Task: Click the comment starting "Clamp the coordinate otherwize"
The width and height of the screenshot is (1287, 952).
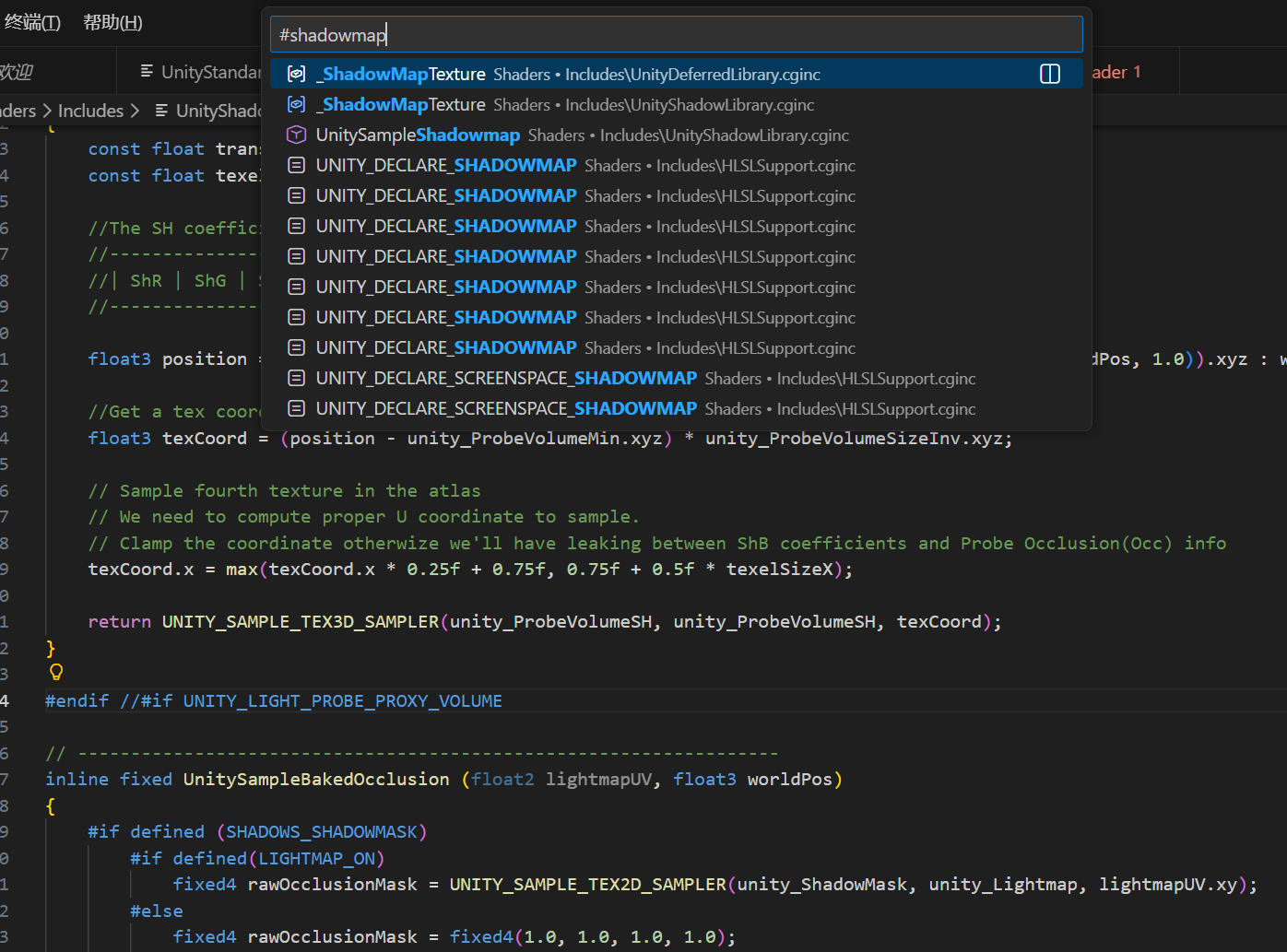Action: click(x=656, y=543)
